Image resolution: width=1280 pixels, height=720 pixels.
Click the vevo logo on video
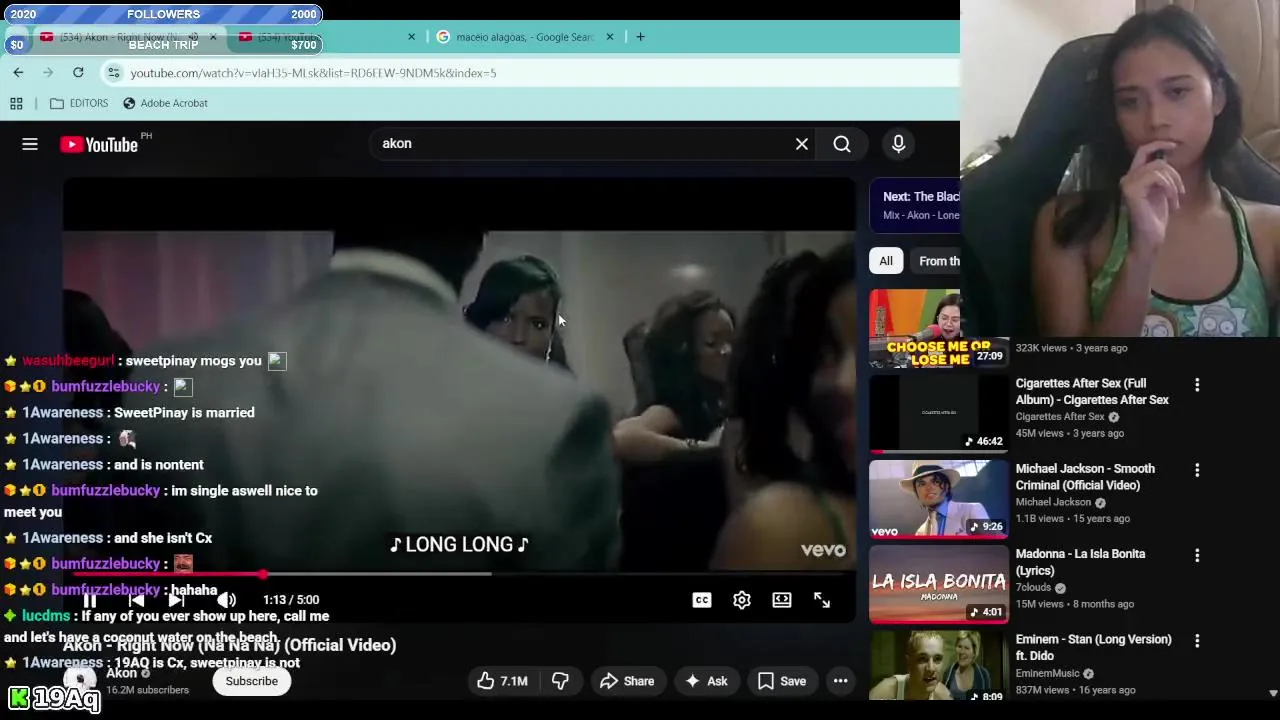click(823, 550)
